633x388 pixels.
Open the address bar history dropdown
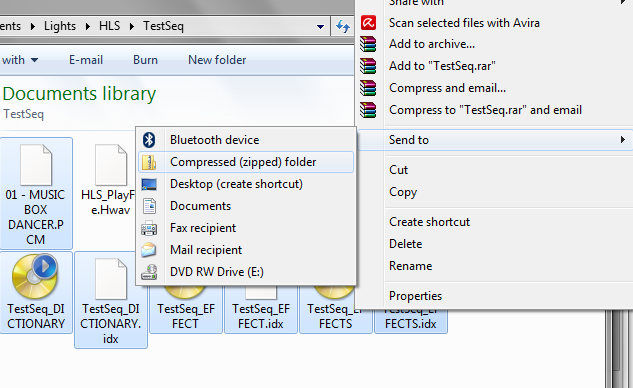coord(320,27)
